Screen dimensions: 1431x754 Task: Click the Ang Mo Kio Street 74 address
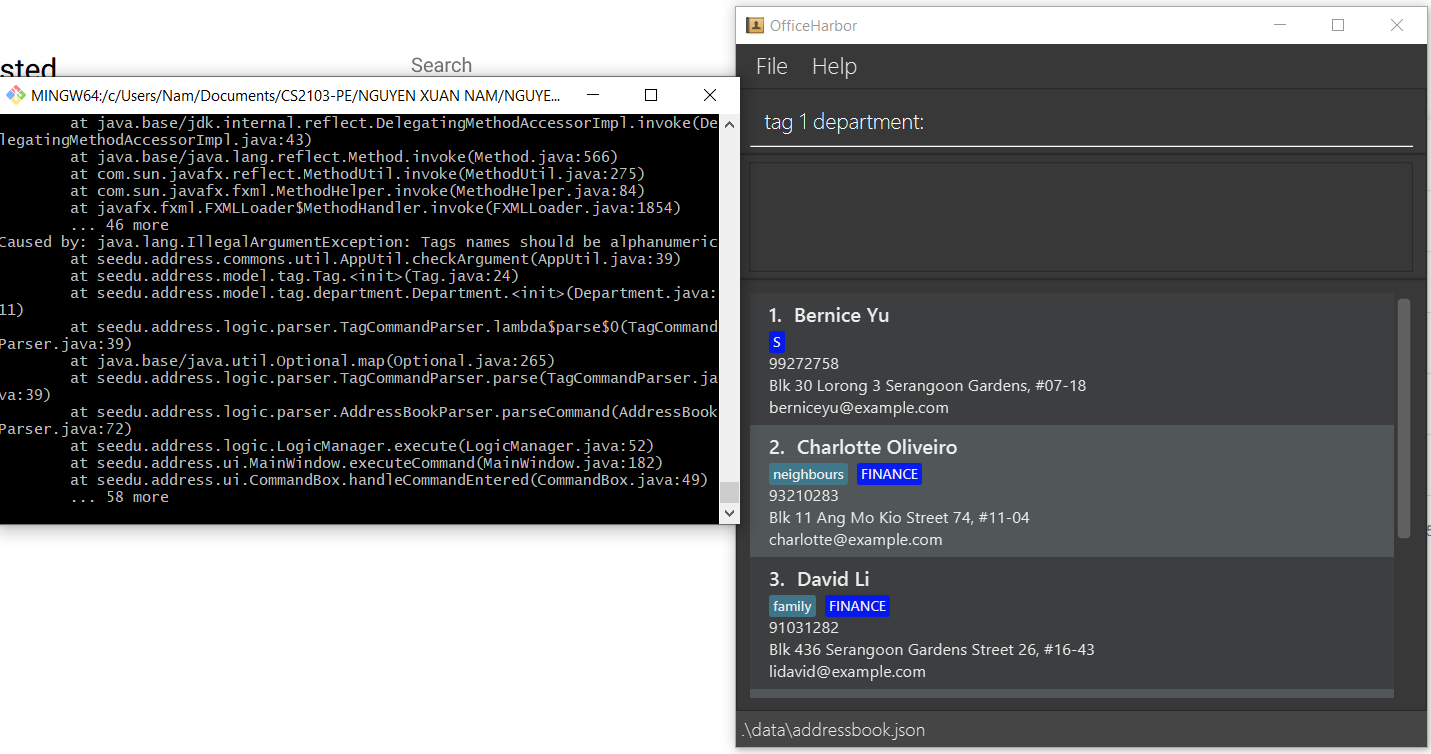coord(899,517)
